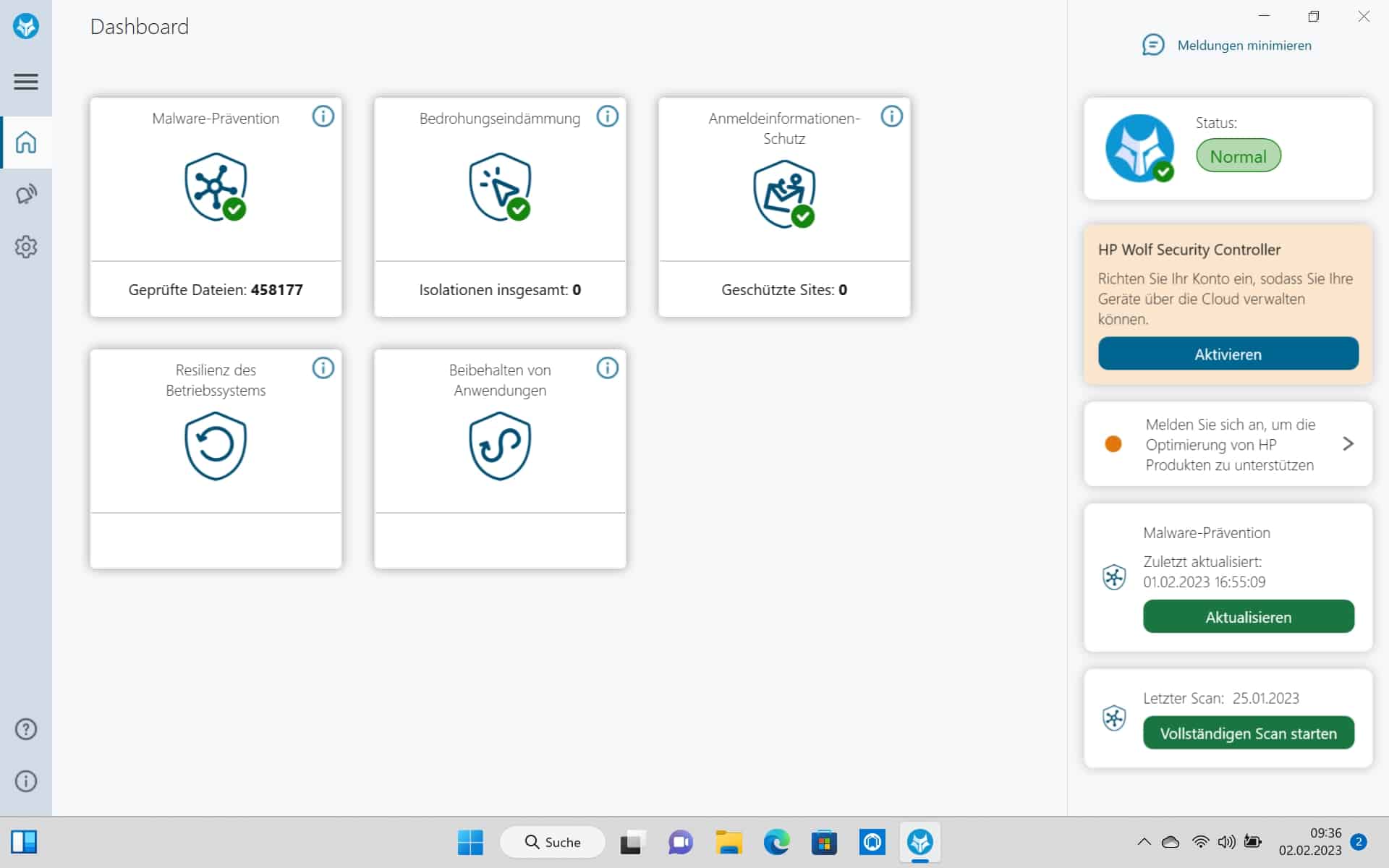Click the Malware-Prävention info icon

click(x=323, y=116)
